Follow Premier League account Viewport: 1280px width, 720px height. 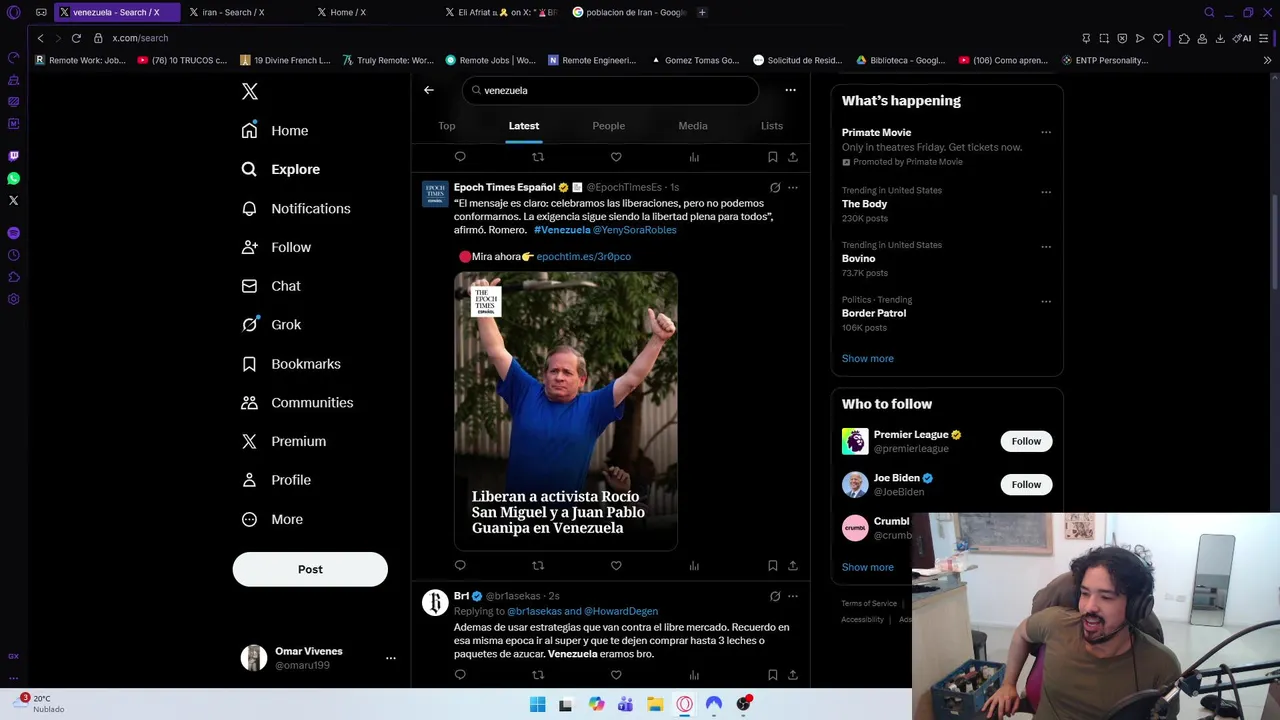click(1026, 441)
